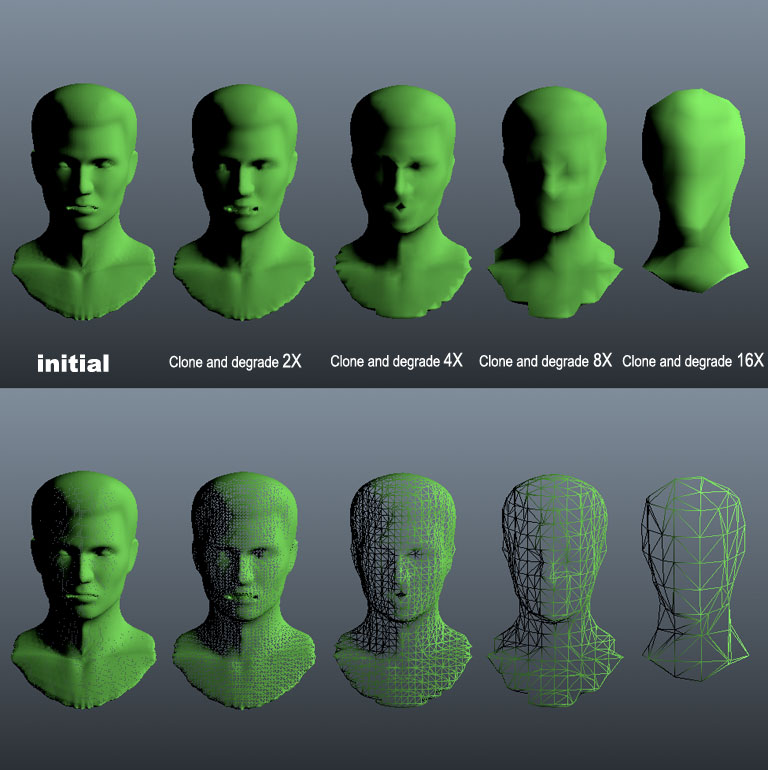Click the "Clone and degrade 8X" caption
768x770 pixels.
[545, 361]
